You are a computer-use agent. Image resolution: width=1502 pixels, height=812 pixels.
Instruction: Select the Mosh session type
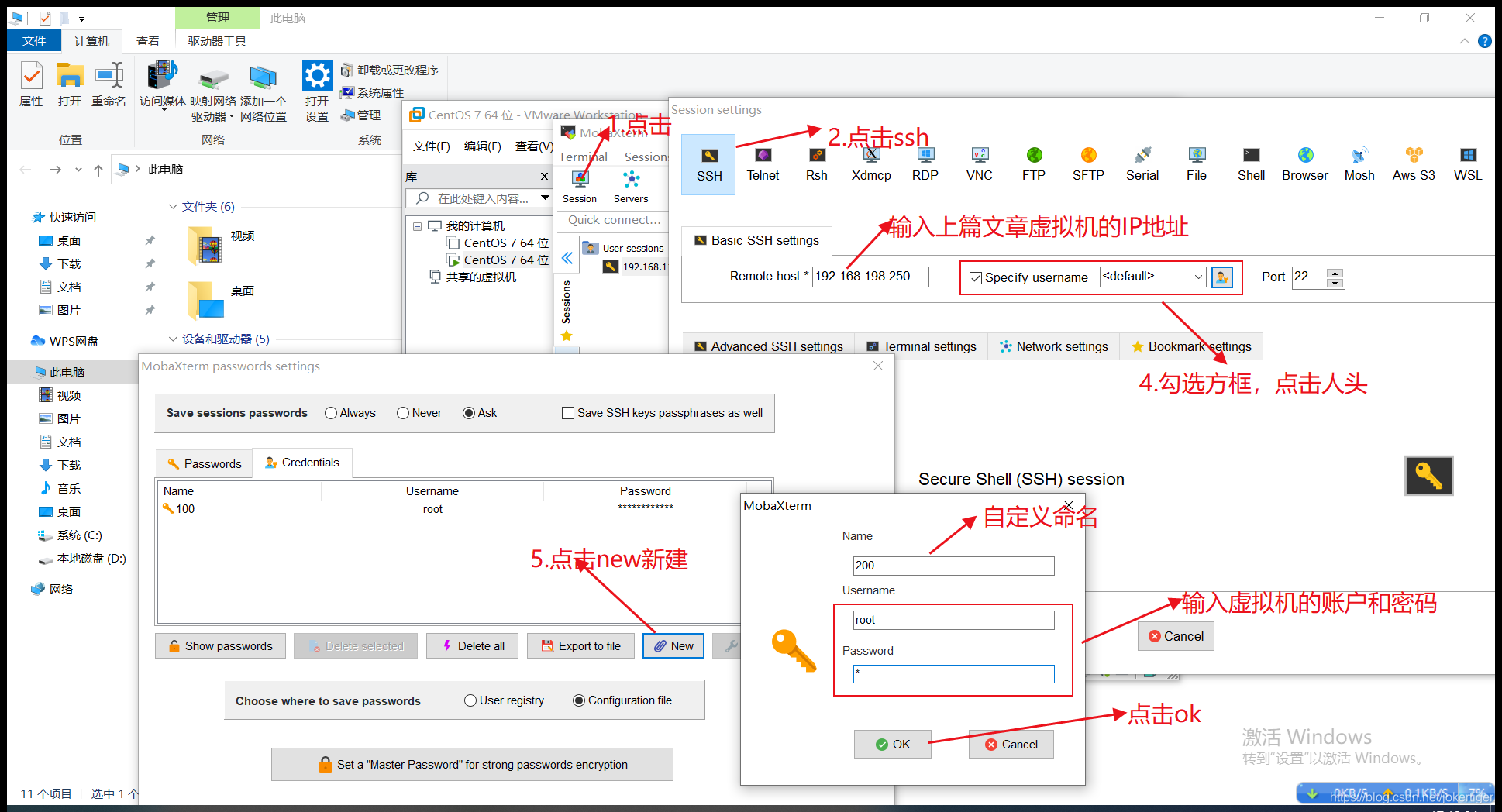click(x=1359, y=164)
